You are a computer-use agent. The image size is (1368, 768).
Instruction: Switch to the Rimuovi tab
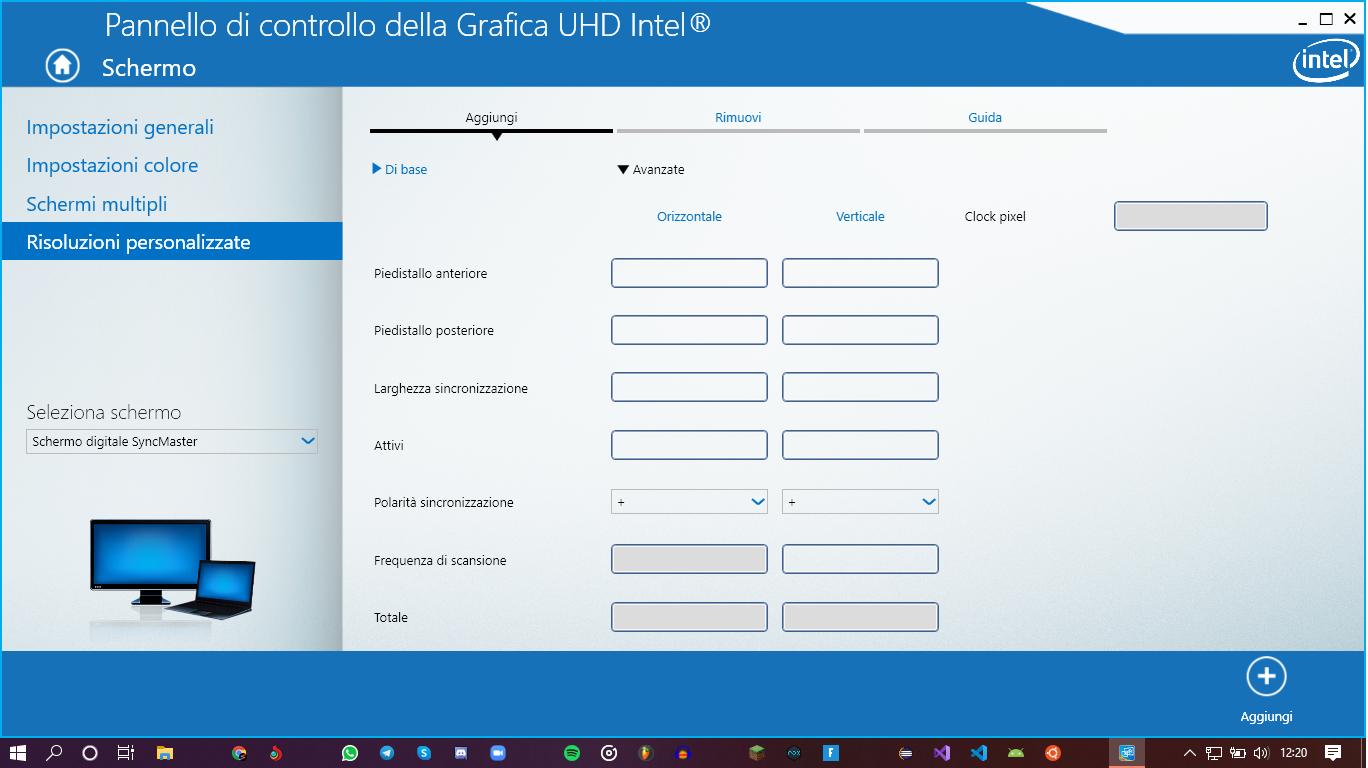737,117
